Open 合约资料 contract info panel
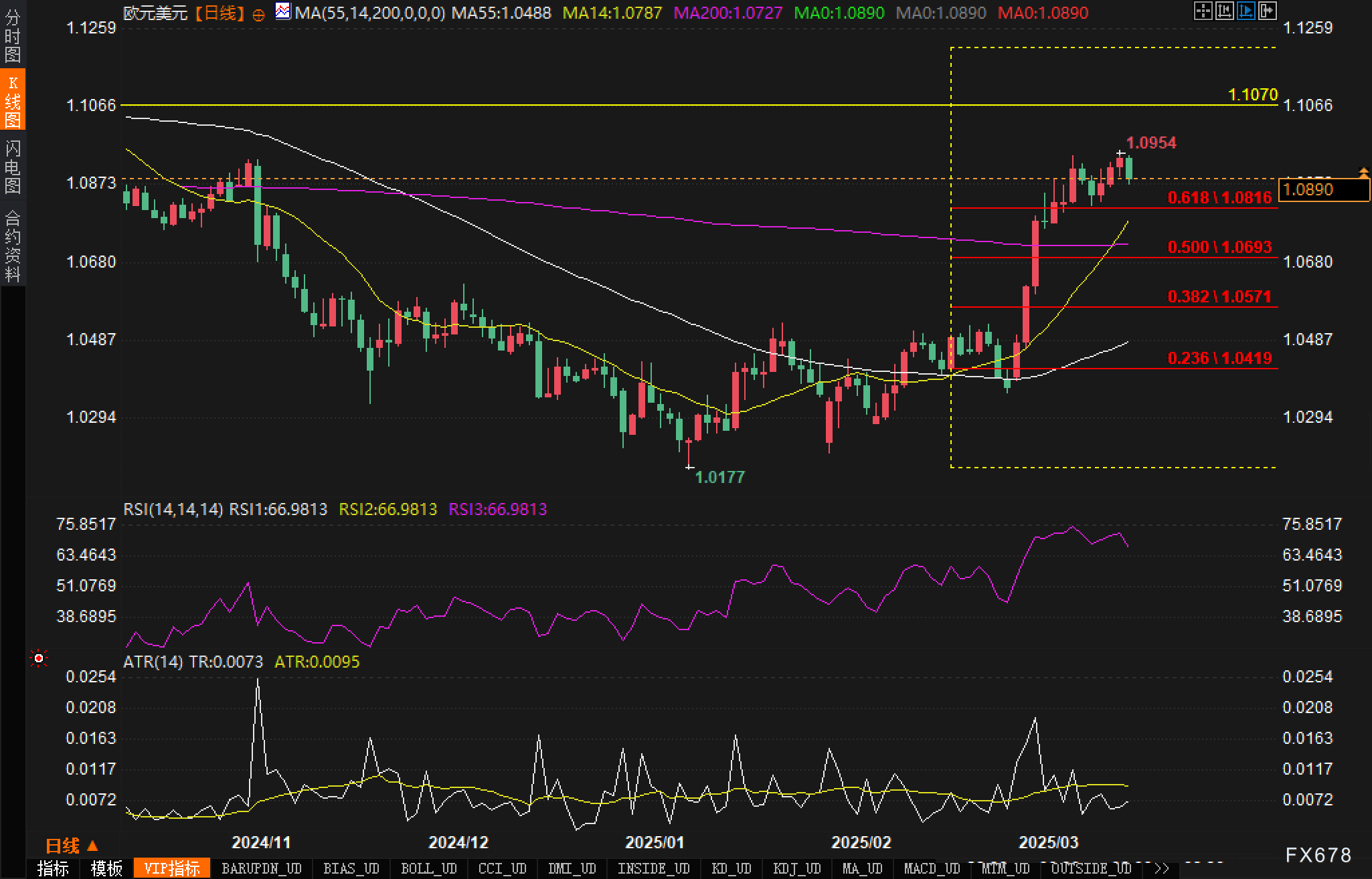Image resolution: width=1372 pixels, height=879 pixels. click(13, 246)
